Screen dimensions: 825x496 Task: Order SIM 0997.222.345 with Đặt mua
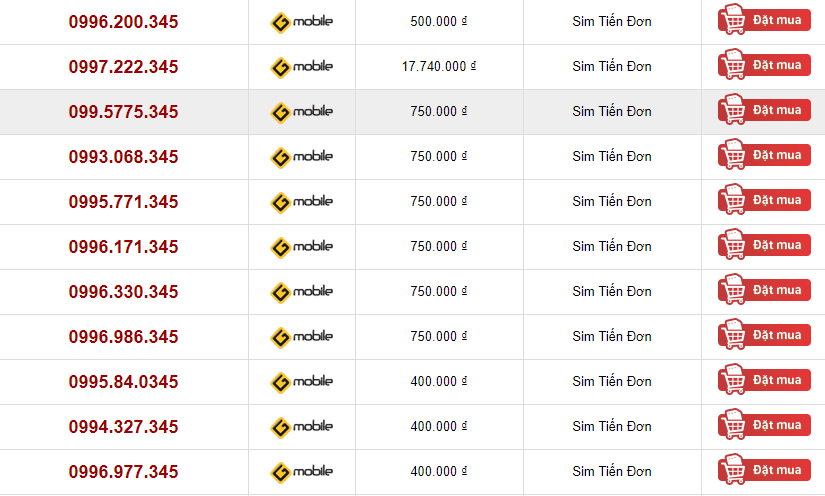pyautogui.click(x=764, y=65)
